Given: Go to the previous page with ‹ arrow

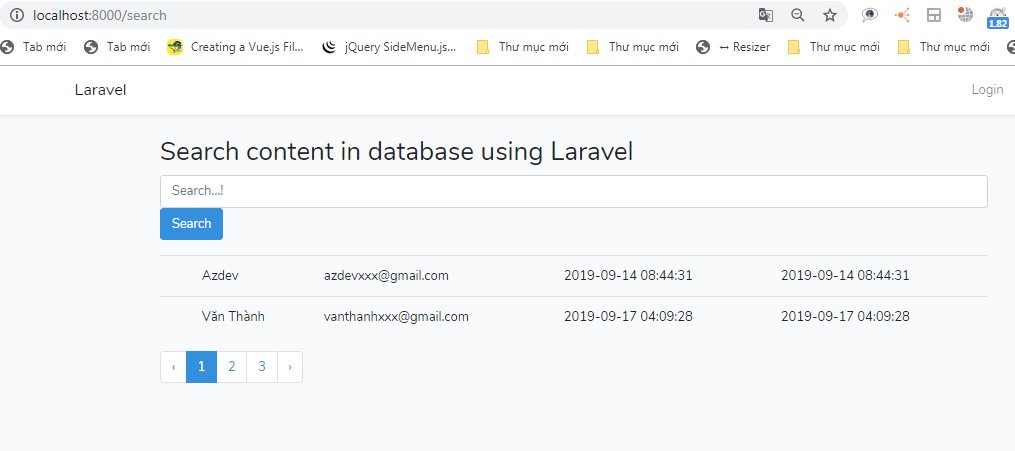Looking at the screenshot, I should tap(173, 367).
